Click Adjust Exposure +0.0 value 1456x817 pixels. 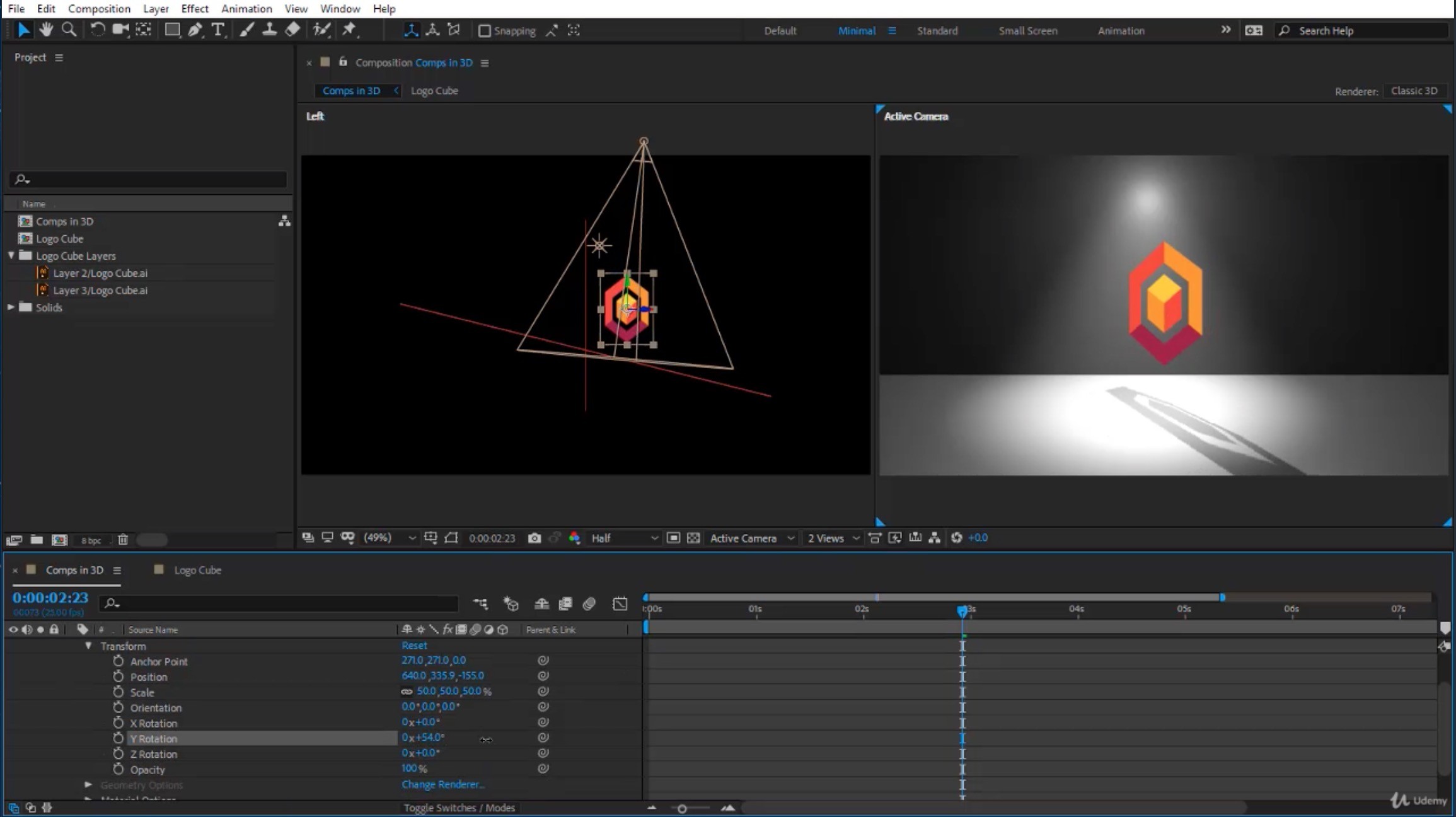click(978, 538)
